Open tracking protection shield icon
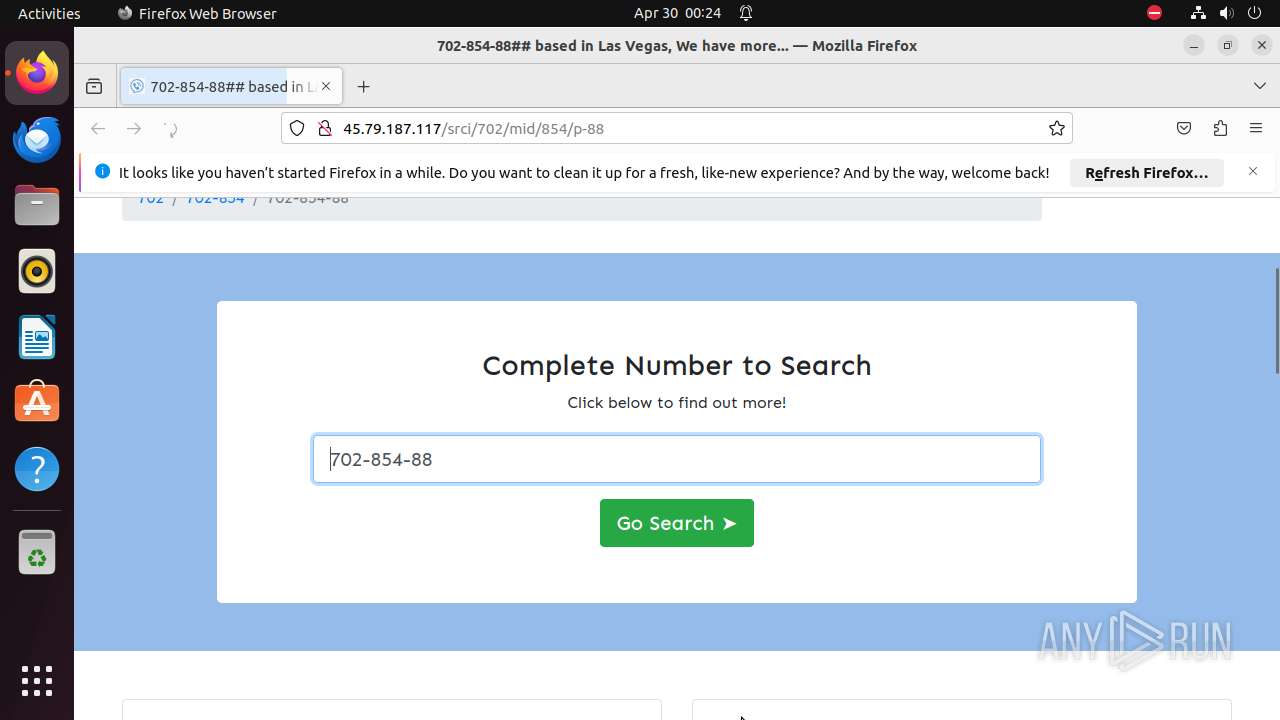This screenshot has width=1280, height=720. pyautogui.click(x=297, y=129)
